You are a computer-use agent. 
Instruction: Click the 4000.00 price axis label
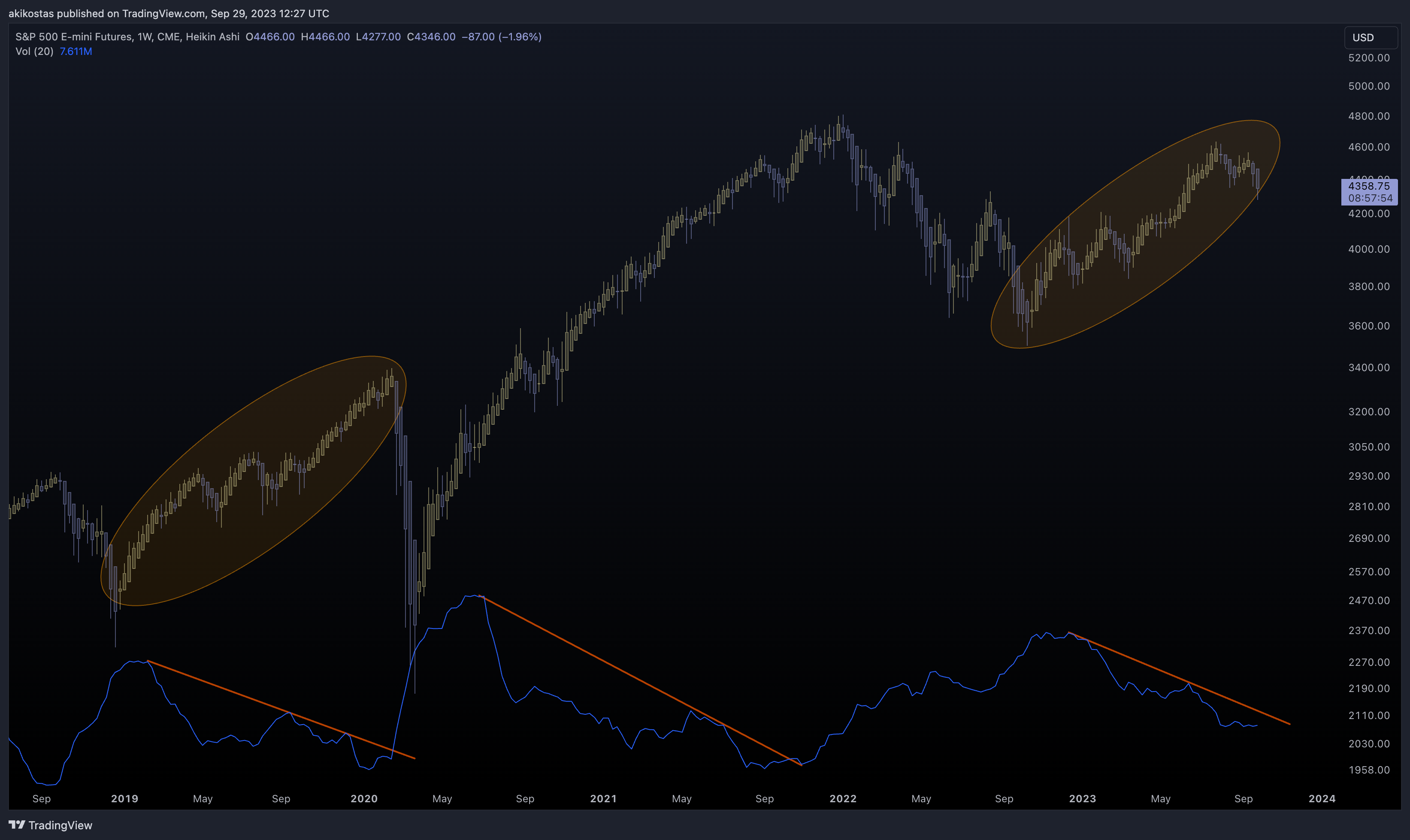click(1369, 249)
